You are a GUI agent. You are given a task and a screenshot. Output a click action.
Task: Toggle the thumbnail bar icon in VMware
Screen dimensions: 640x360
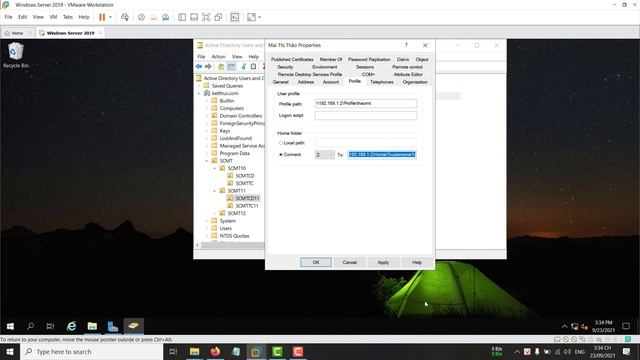tap(194, 17)
